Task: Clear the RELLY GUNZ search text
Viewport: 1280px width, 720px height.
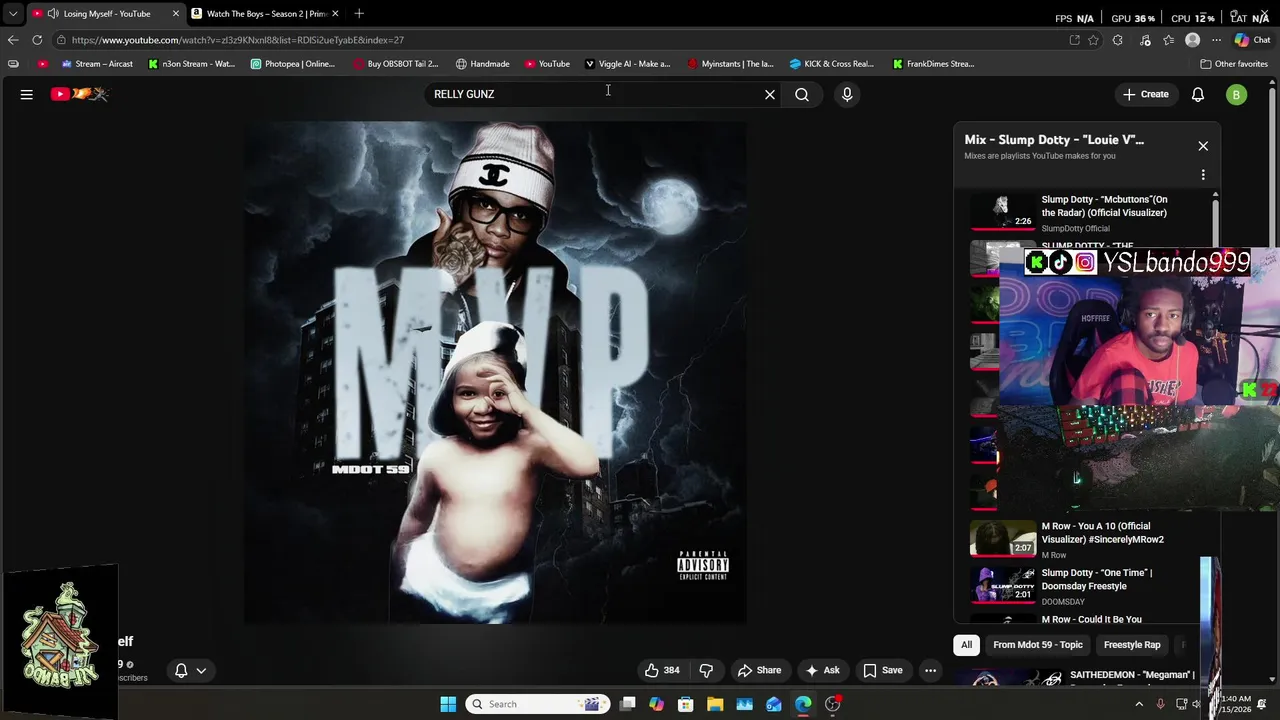Action: (770, 94)
